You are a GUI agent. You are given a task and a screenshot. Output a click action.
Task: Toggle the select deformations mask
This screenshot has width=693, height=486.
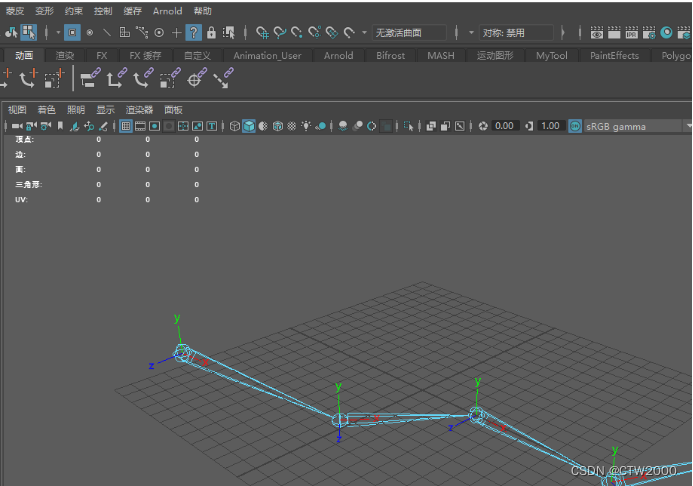coord(142,33)
